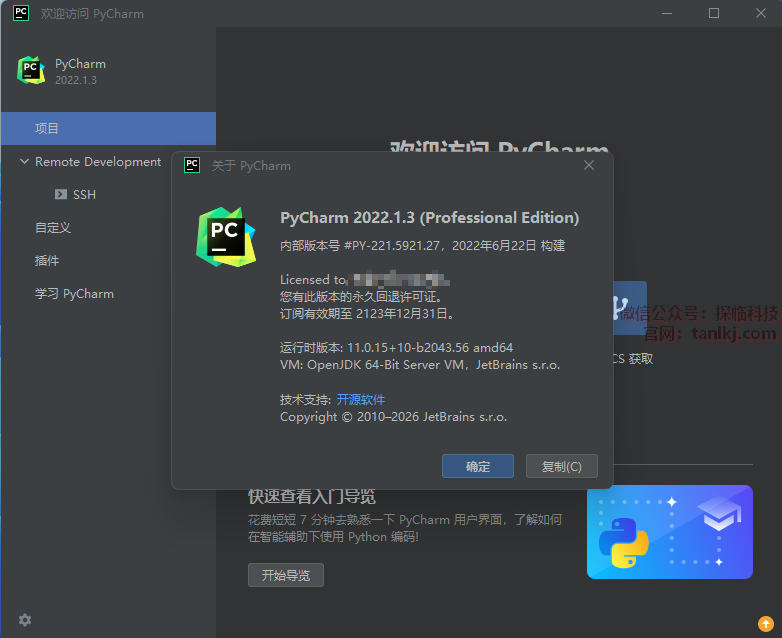This screenshot has width=782, height=638.
Task: Open the settings gear icon in sidebar
Action: [x=25, y=620]
